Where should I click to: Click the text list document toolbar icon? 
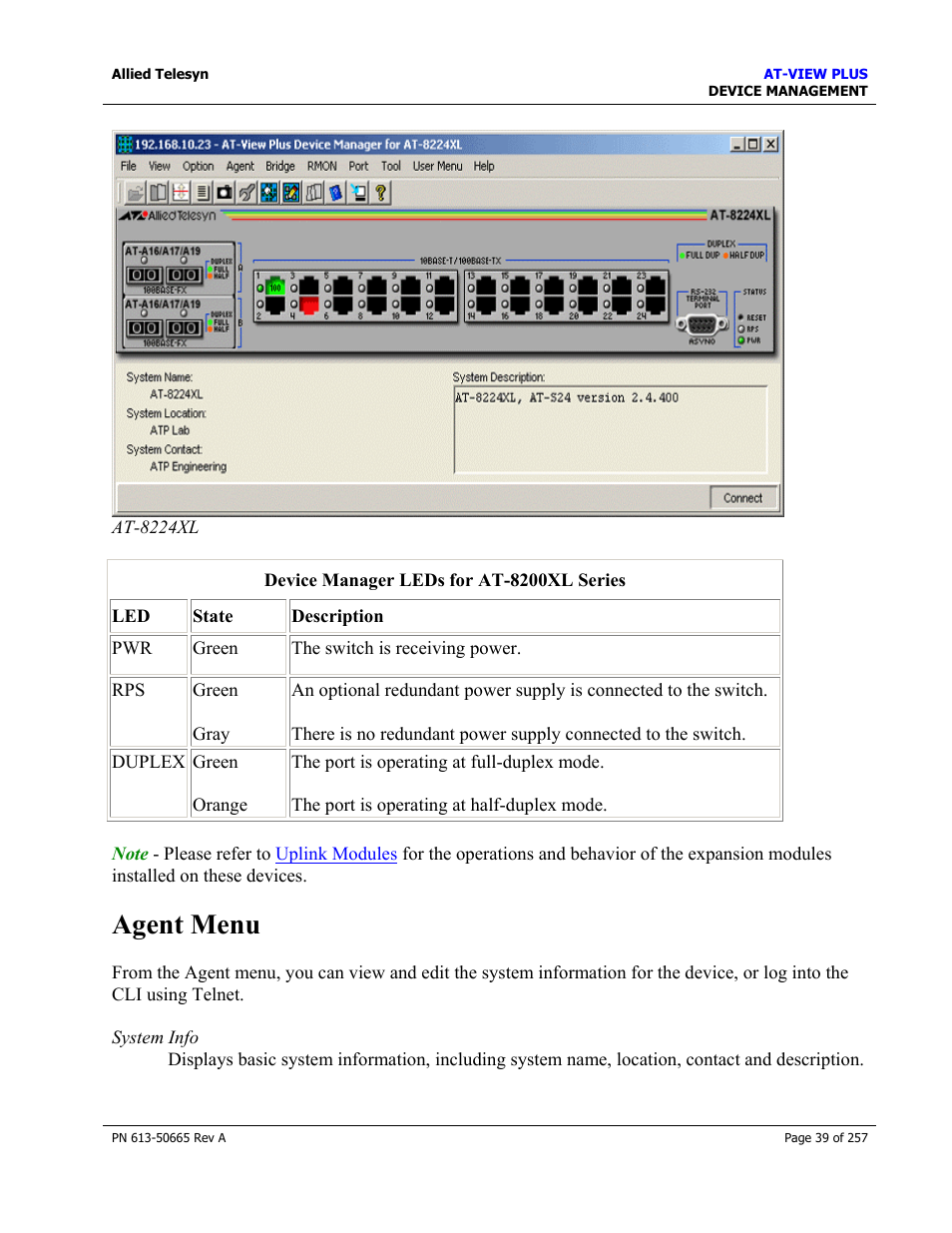coord(203,193)
